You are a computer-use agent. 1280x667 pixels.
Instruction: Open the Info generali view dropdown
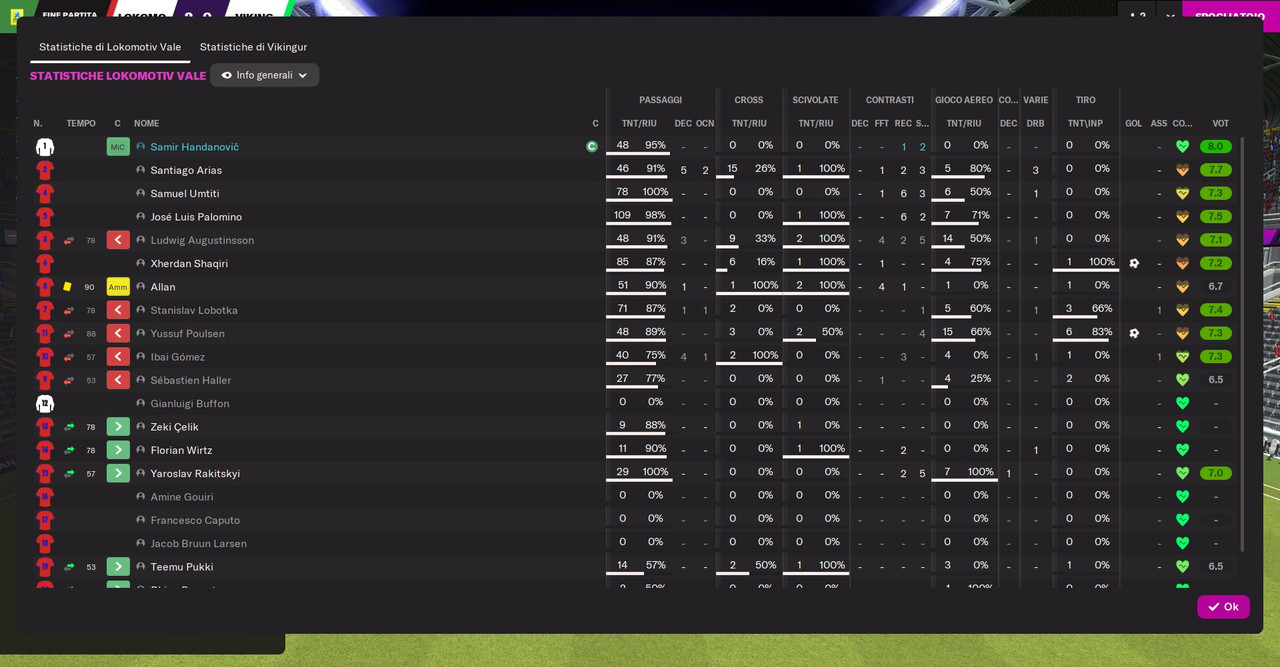pyautogui.click(x=264, y=75)
